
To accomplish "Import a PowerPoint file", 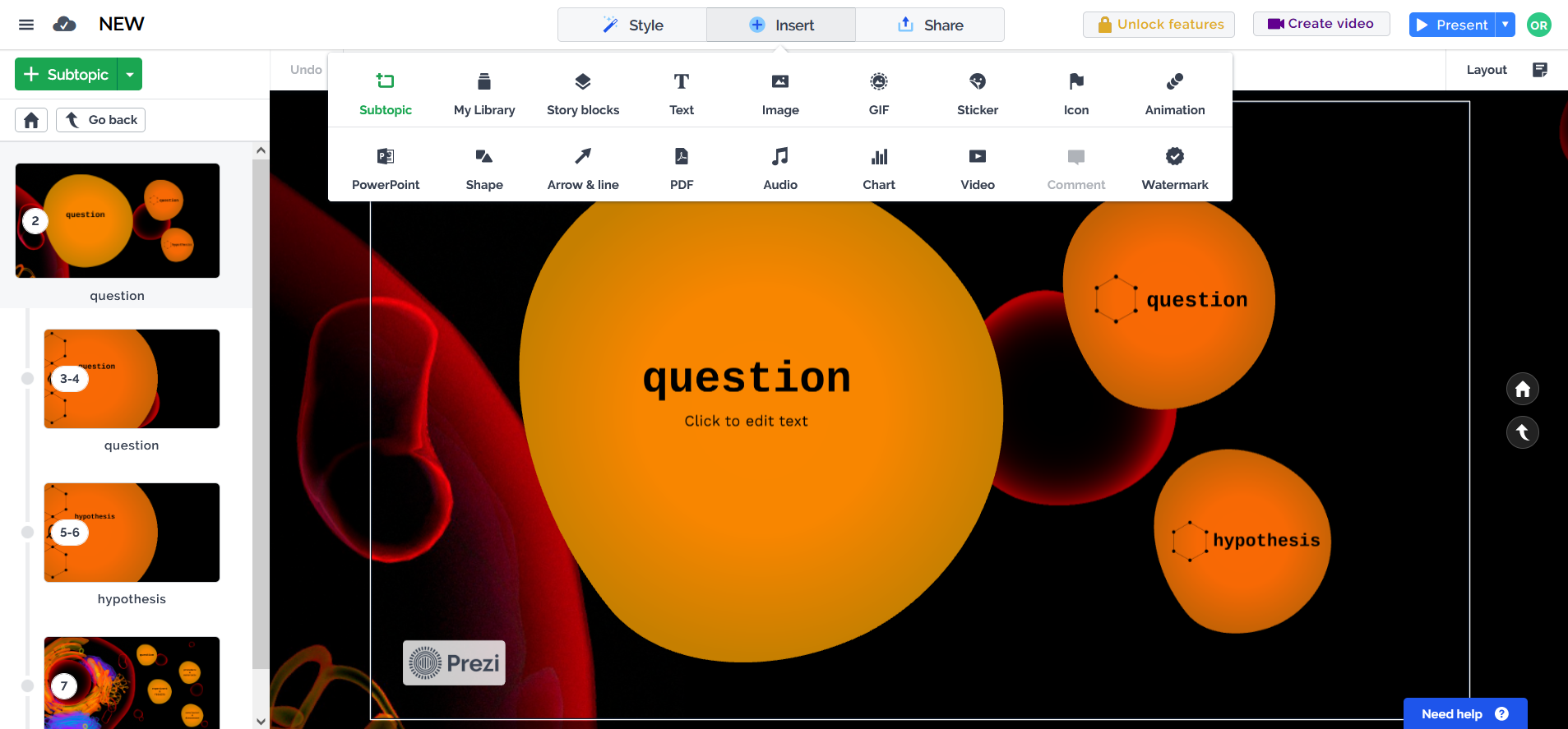I will (x=385, y=168).
